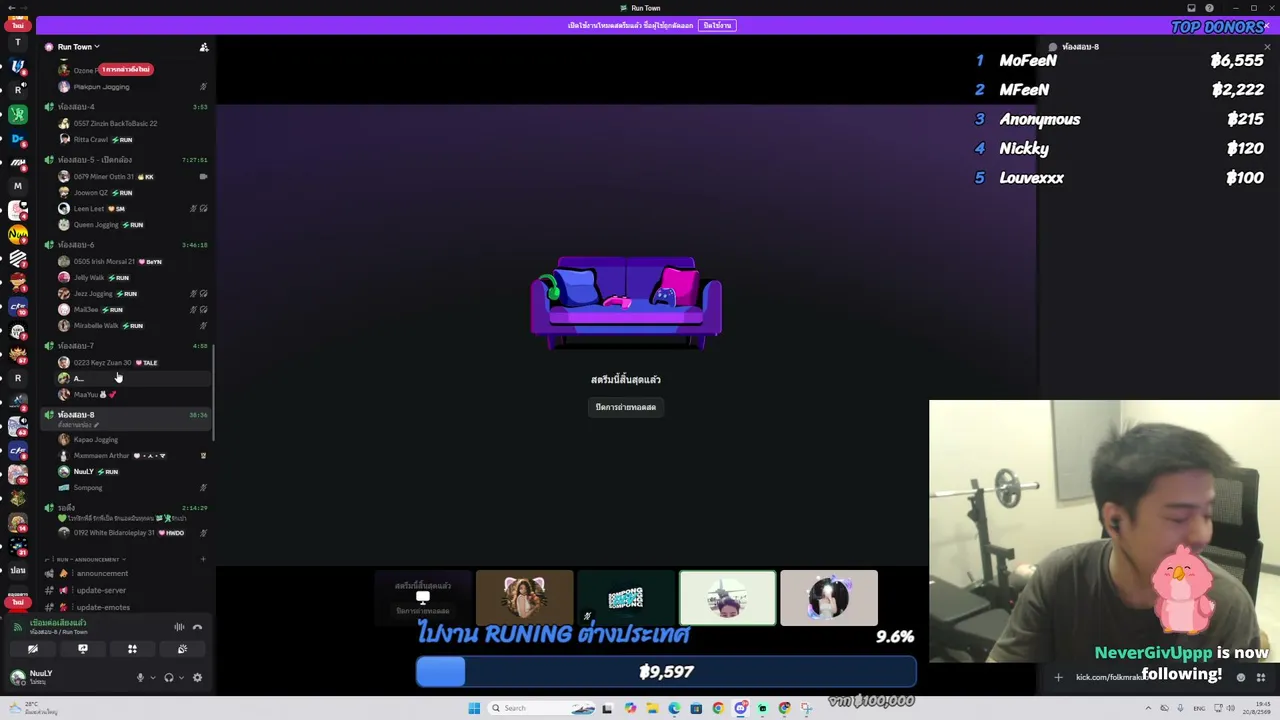The height and width of the screenshot is (720, 1280).
Task: Open the inbox icon in title bar
Action: pyautogui.click(x=1191, y=8)
